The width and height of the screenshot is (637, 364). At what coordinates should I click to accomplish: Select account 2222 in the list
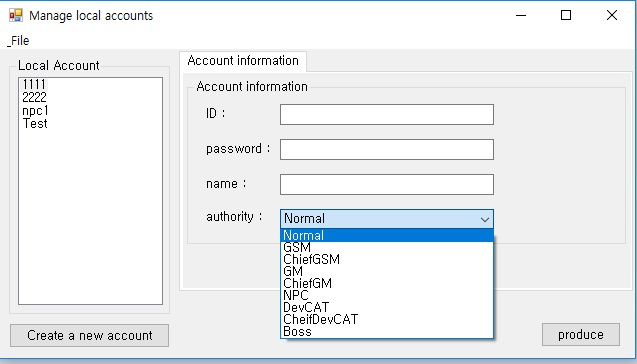(34, 97)
